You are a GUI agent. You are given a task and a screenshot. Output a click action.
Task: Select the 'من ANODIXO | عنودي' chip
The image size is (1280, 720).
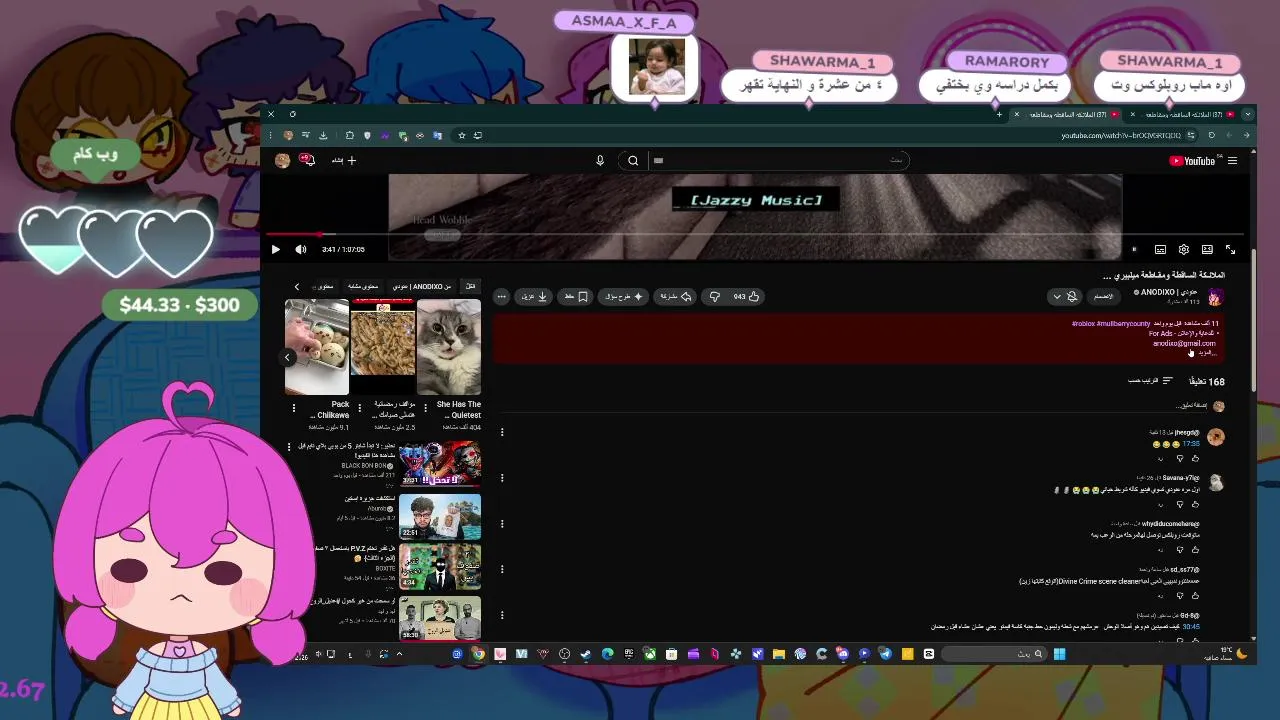coord(421,286)
